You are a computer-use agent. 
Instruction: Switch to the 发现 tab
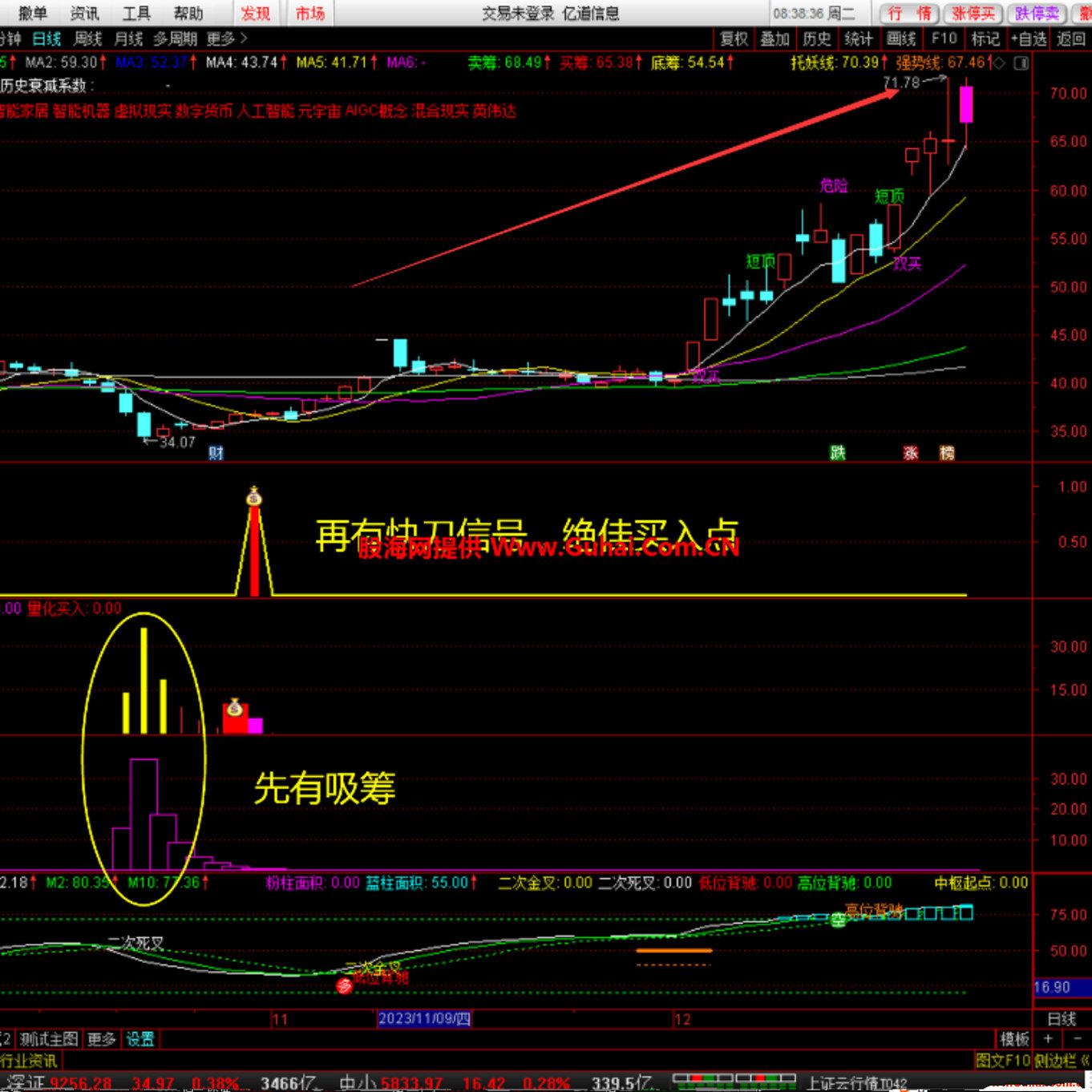pyautogui.click(x=256, y=13)
